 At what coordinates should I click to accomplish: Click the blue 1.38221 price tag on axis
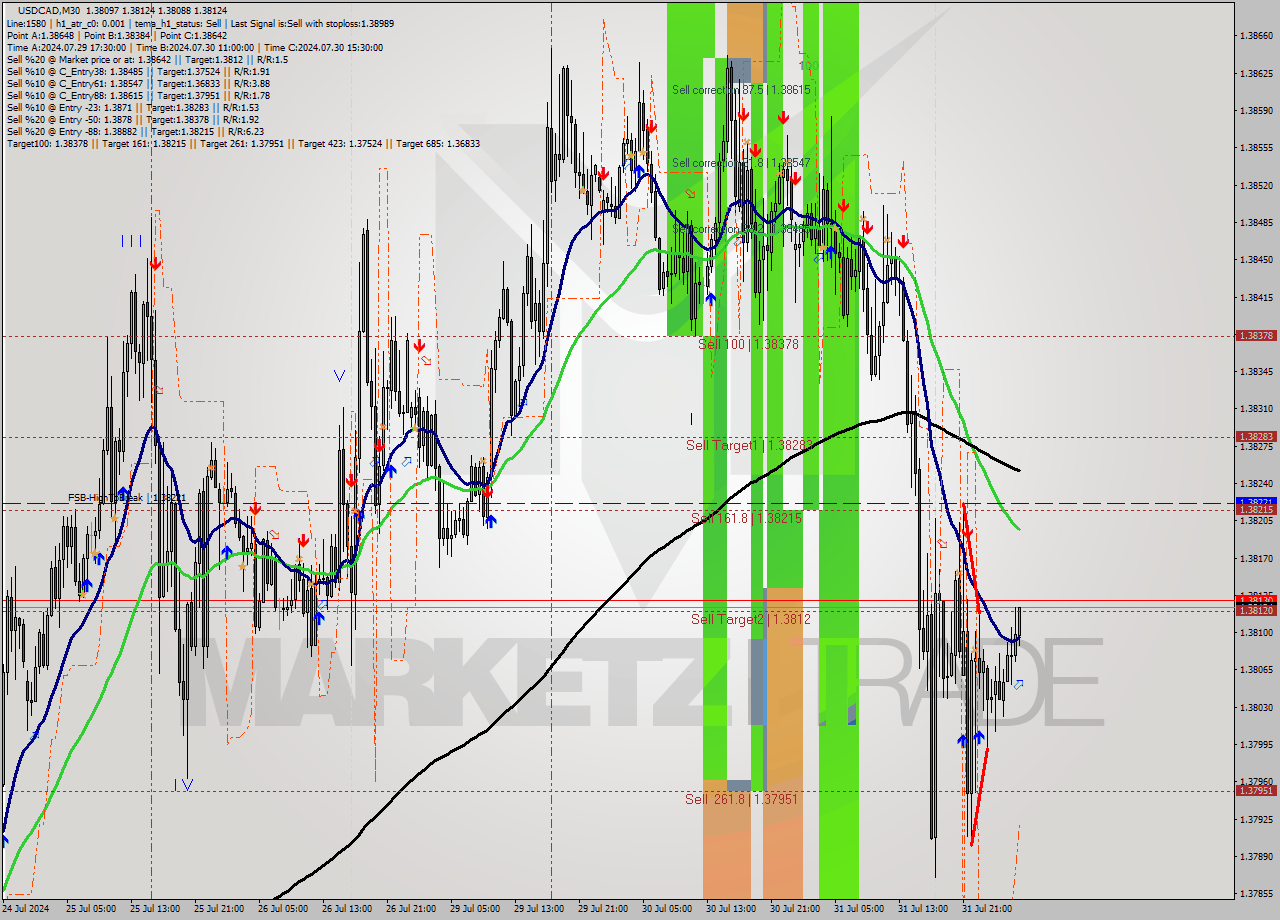[1256, 502]
